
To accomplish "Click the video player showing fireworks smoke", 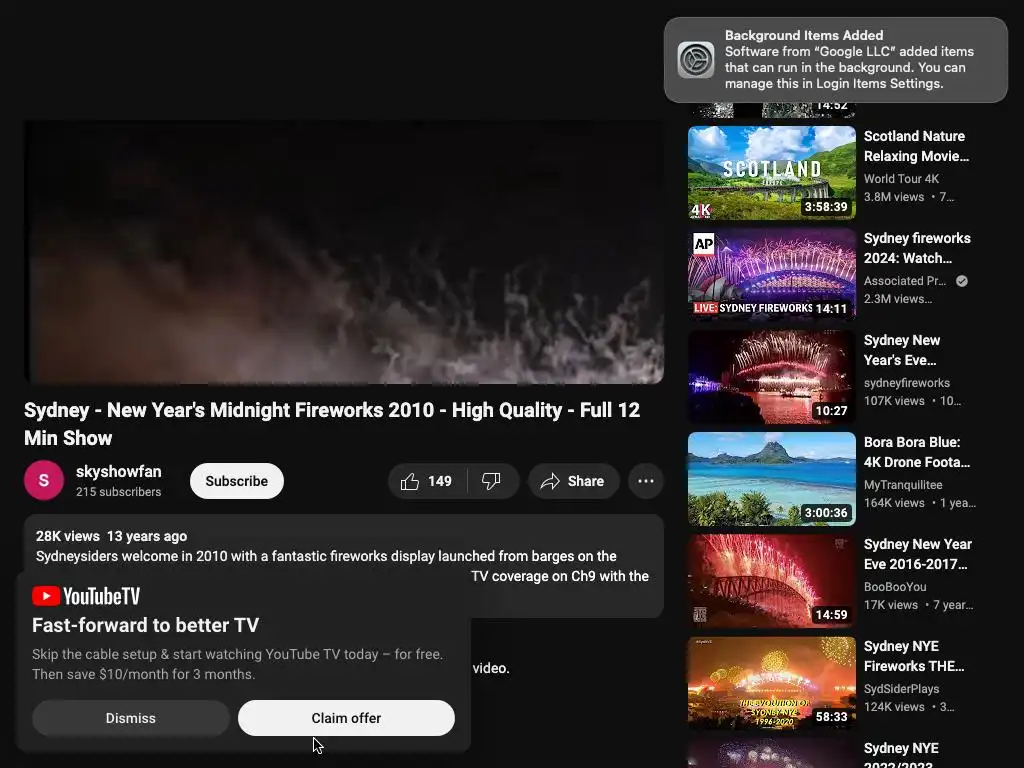I will click(x=344, y=252).
